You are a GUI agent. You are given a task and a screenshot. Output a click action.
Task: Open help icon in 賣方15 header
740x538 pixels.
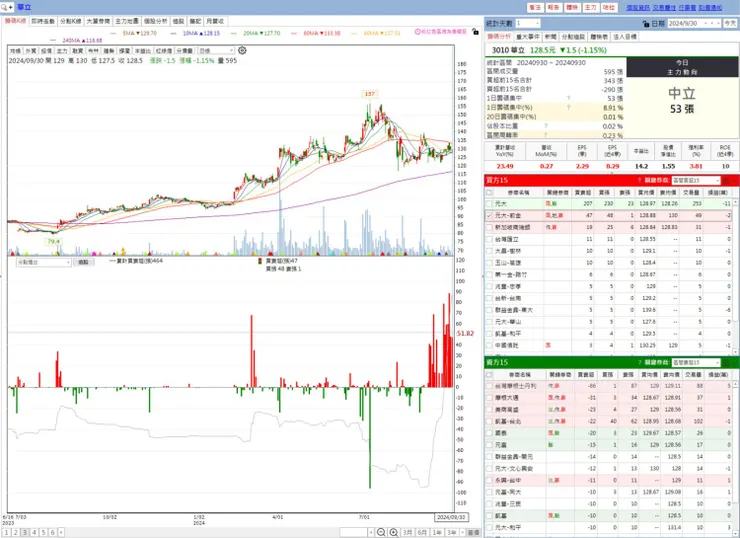(639, 362)
